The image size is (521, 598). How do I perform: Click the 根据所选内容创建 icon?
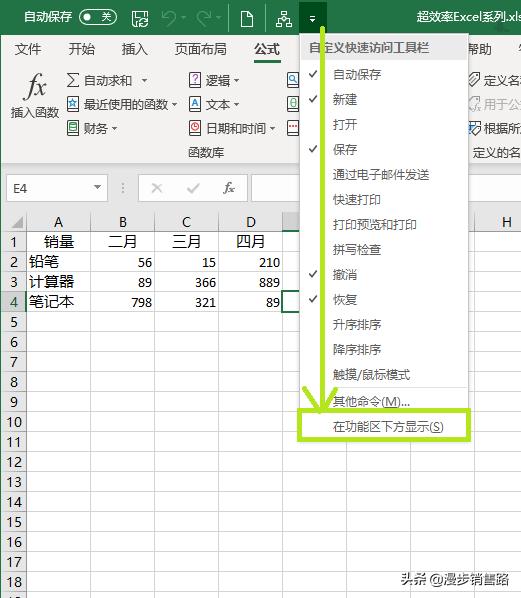(x=475, y=128)
